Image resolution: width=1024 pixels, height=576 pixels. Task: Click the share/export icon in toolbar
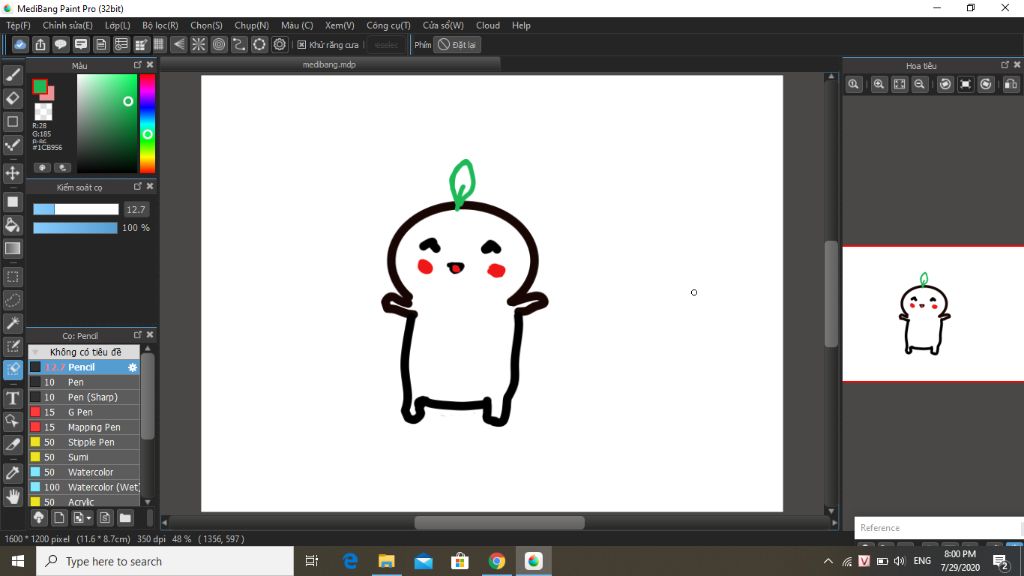[40, 44]
